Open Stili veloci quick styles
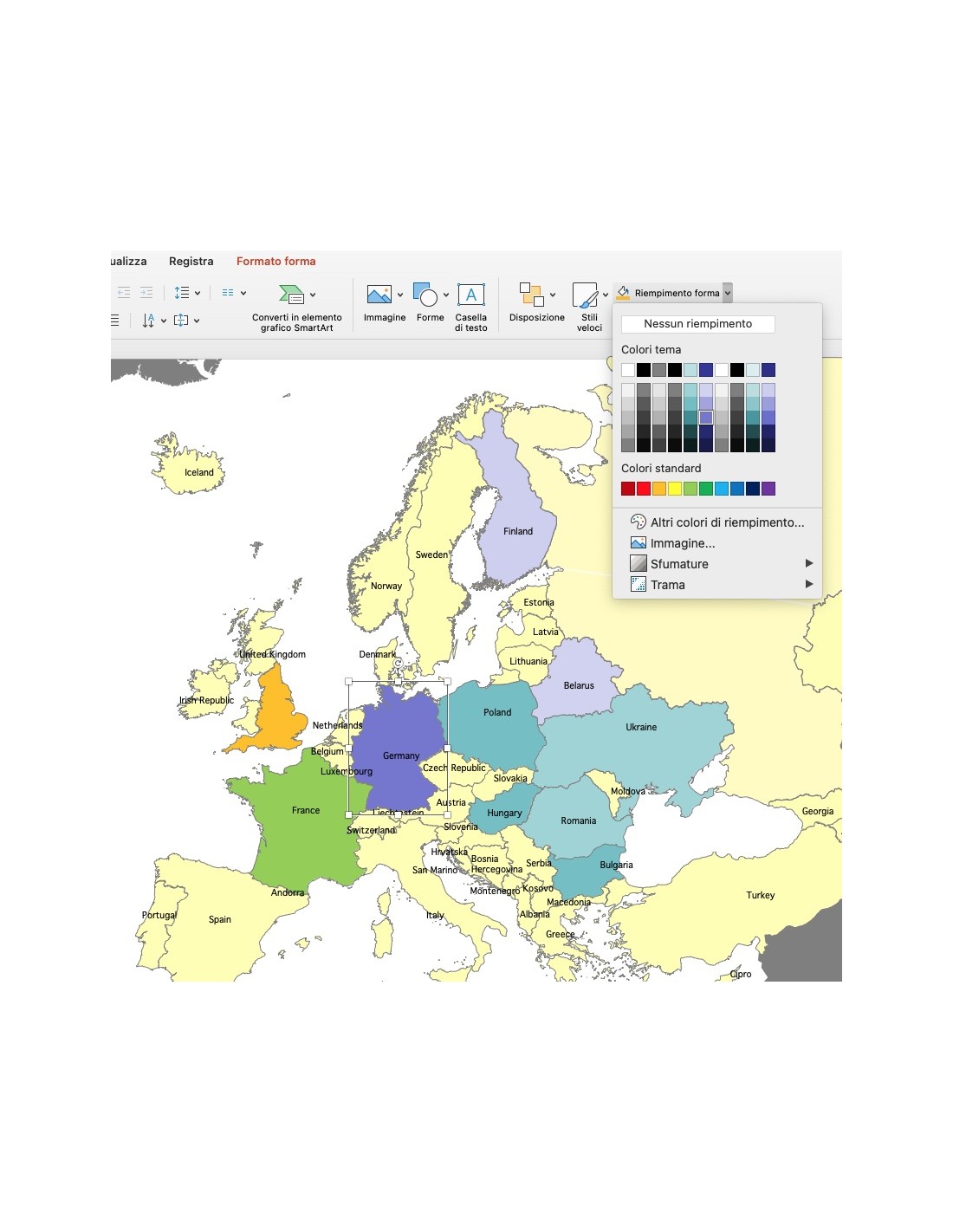This screenshot has width=953, height=1232. coord(585,295)
